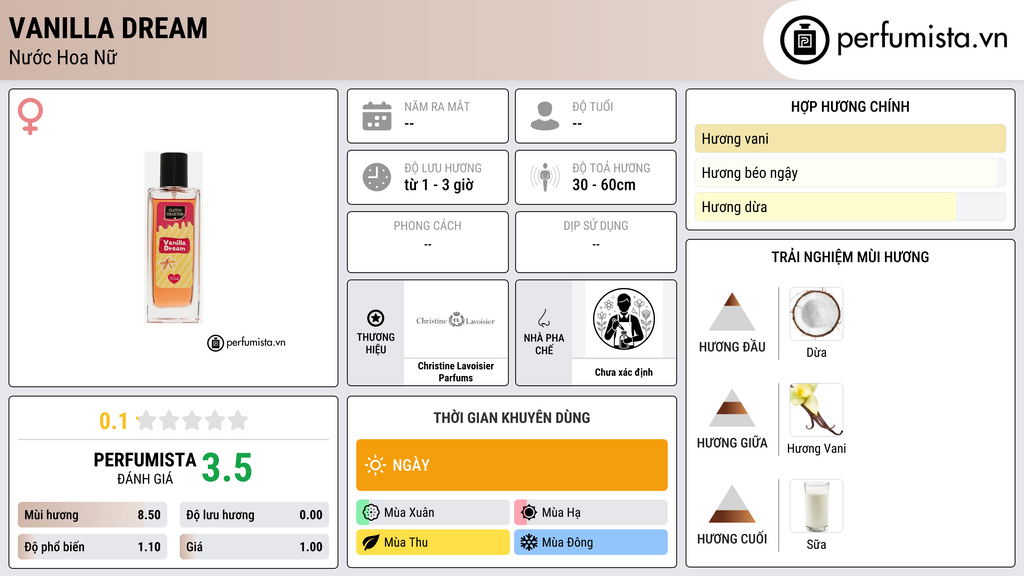Click the Độ phổ biến 1.10 rating bar
This screenshot has width=1024, height=576.
92,547
